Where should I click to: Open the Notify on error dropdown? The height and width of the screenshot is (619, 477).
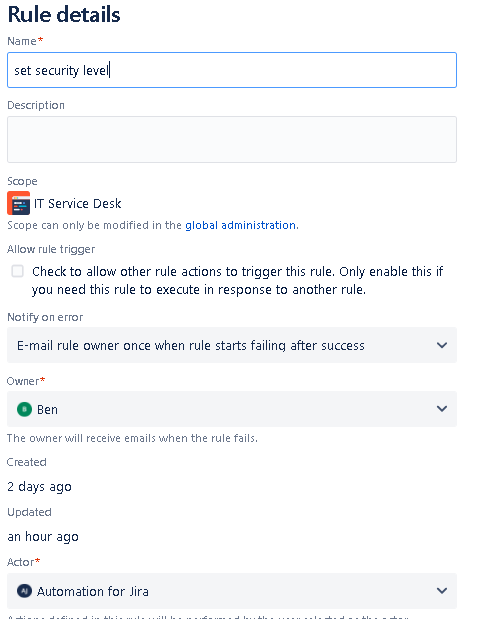232,345
